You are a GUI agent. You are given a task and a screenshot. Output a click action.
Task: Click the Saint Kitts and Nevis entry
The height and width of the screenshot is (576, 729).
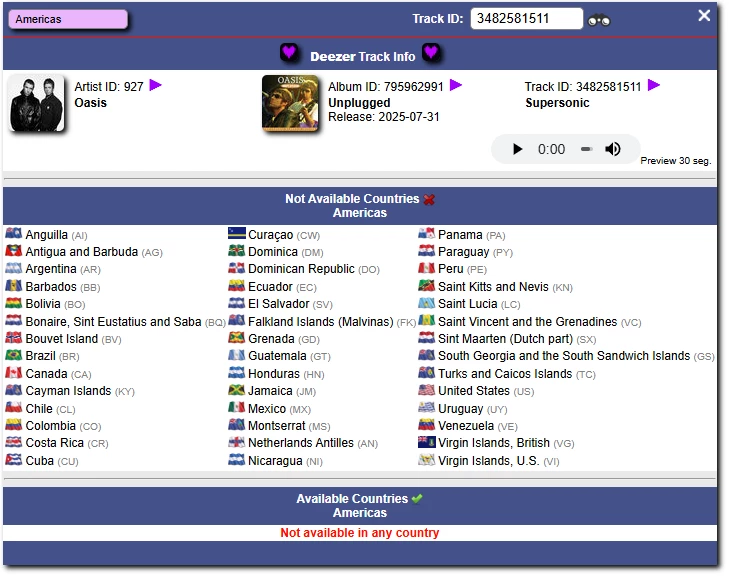coord(495,286)
